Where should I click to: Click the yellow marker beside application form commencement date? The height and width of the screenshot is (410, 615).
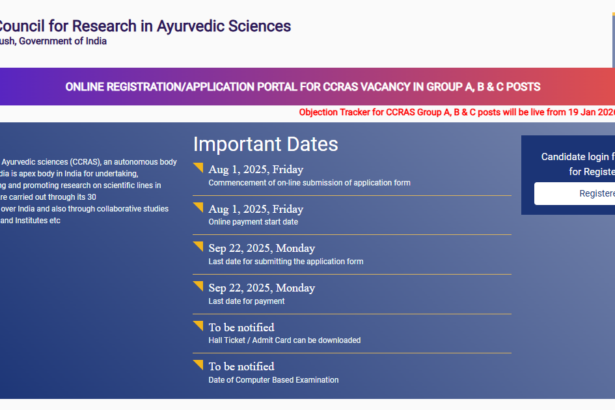coord(198,167)
